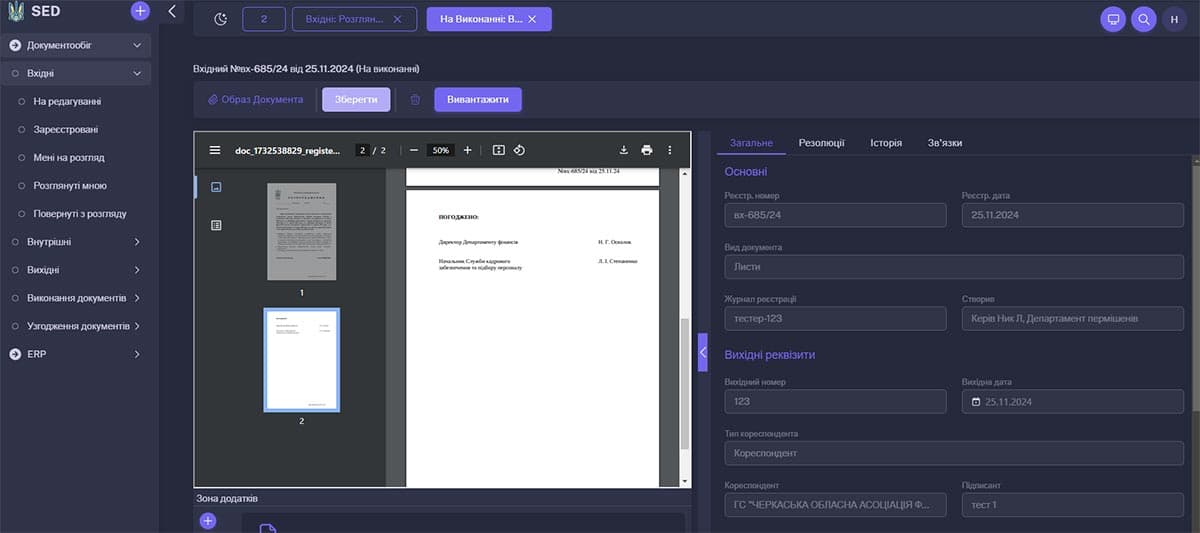
Task: Zoom in the PDF with plus icon
Action: click(x=467, y=150)
